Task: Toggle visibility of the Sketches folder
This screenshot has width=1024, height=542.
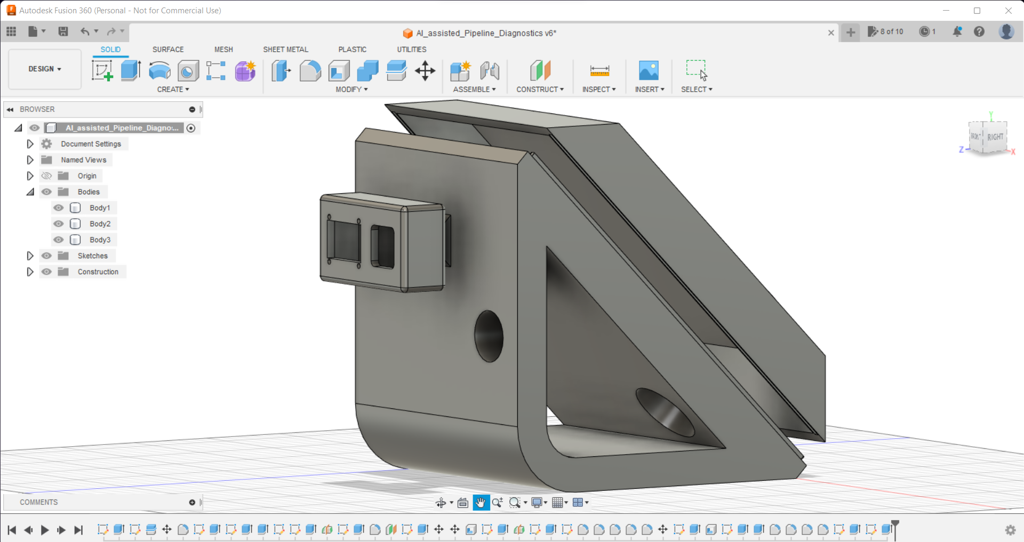Action: pyautogui.click(x=46, y=256)
